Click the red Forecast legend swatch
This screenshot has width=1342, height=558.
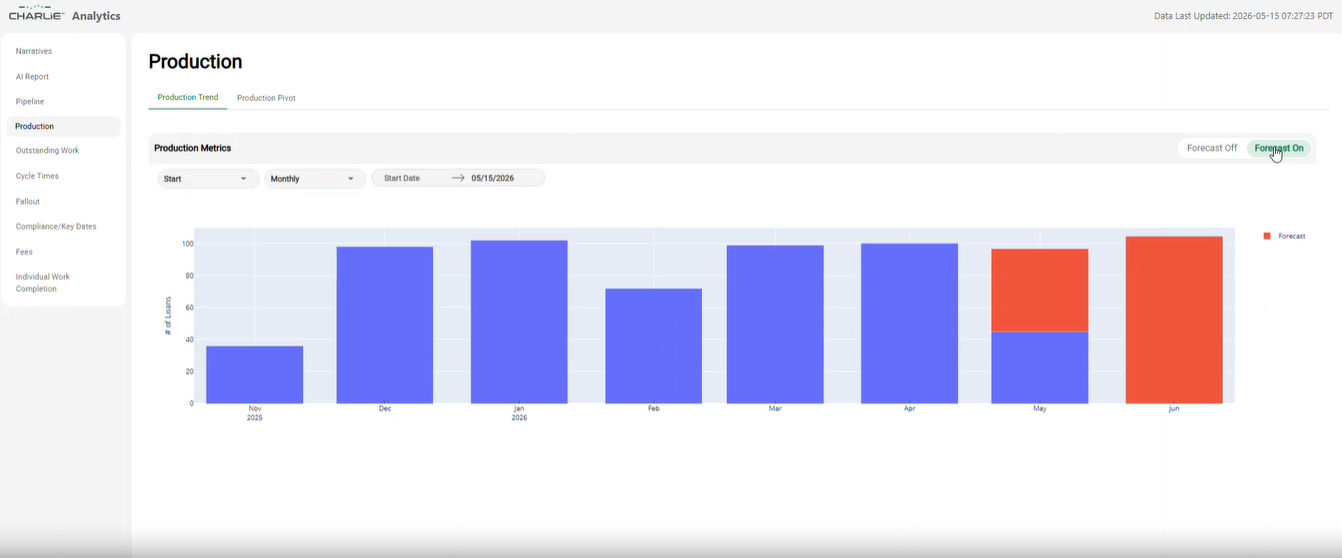pos(1267,236)
